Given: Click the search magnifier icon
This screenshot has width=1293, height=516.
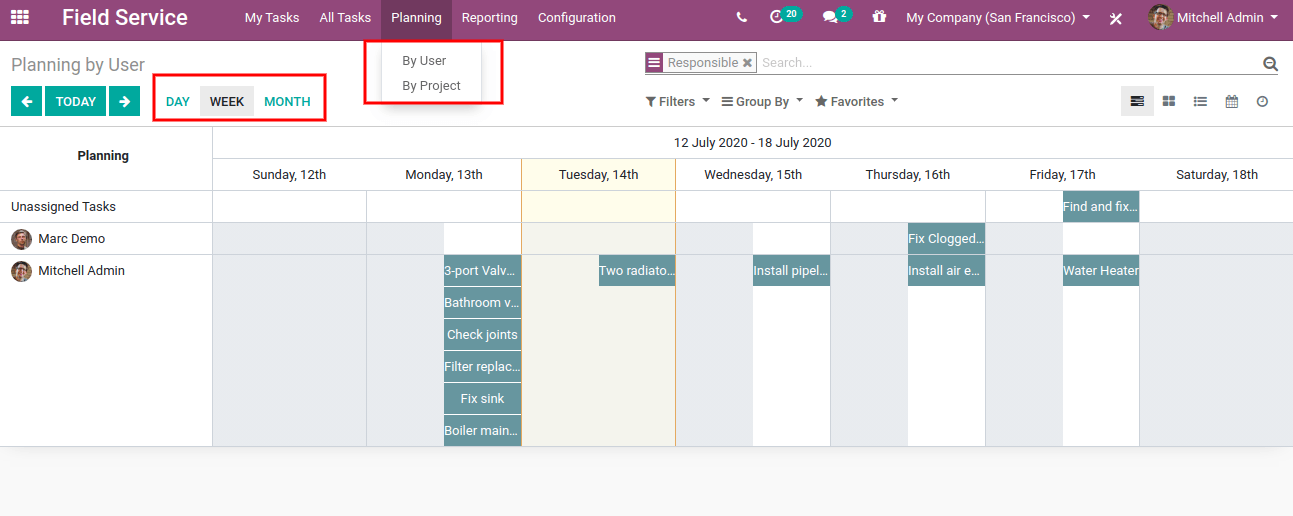Looking at the screenshot, I should tap(1270, 63).
